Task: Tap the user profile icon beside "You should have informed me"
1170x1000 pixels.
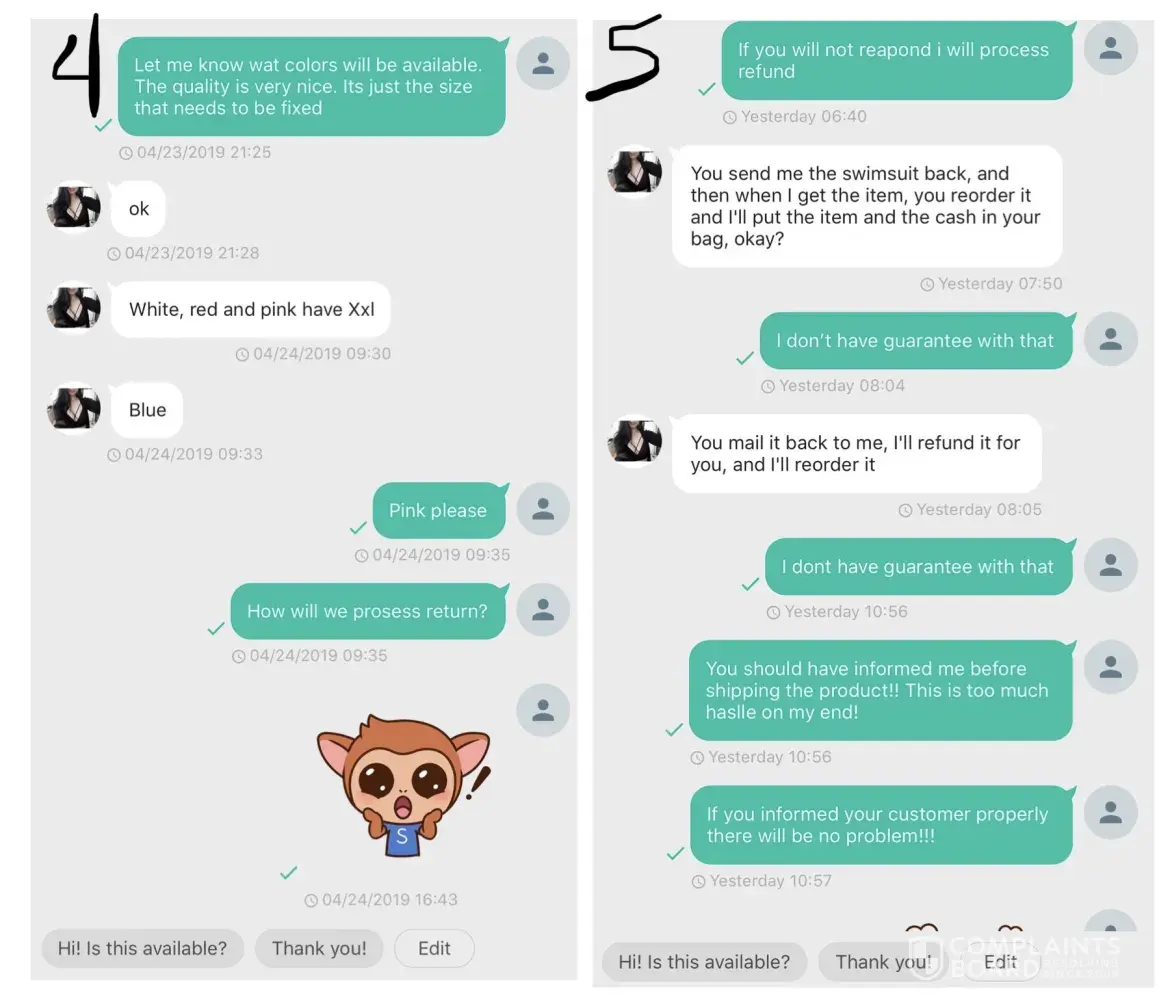Action: 1110,666
